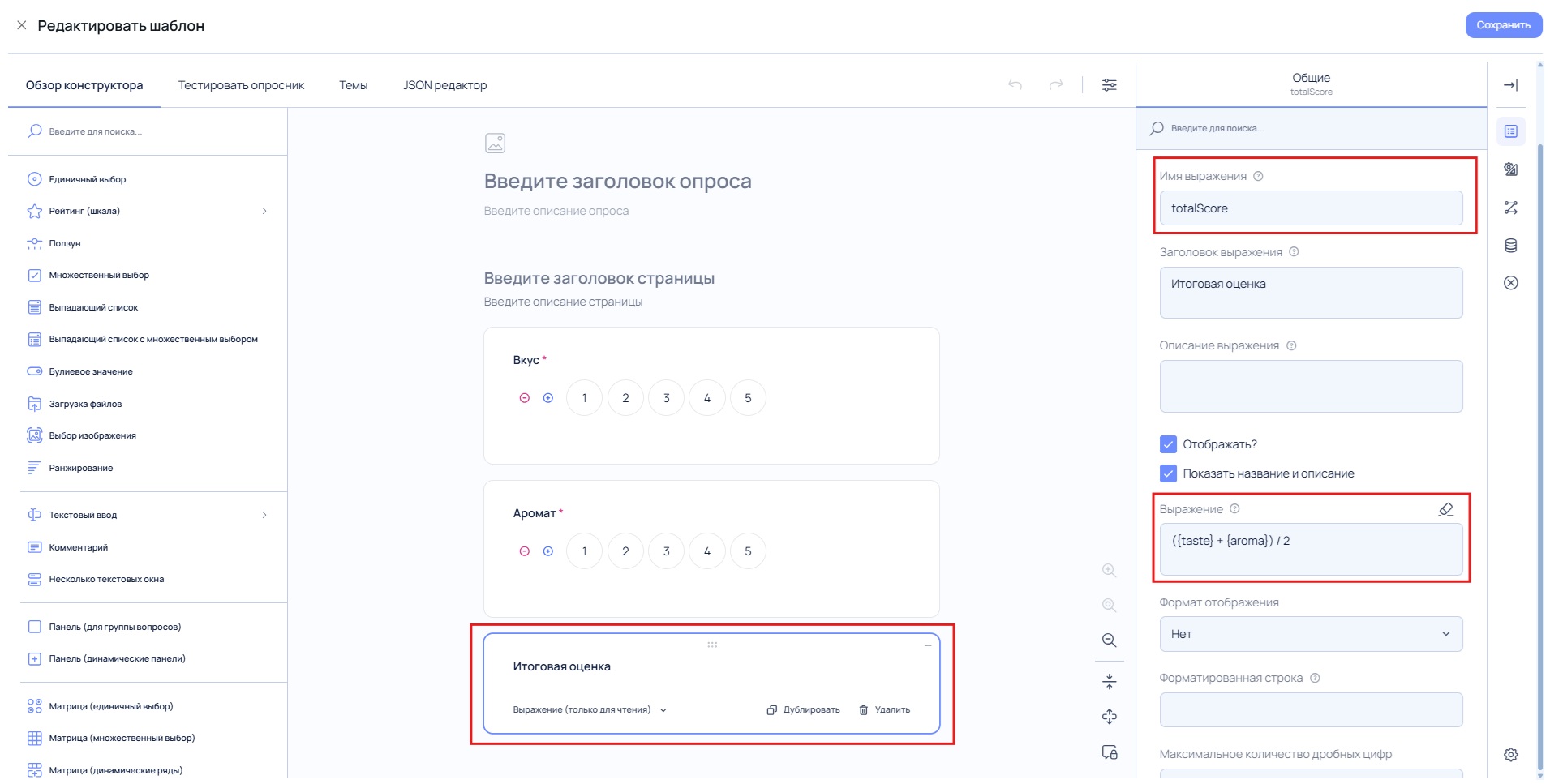Click Удалить on Итоговая оценка
The height and width of the screenshot is (784, 1550).
[884, 710]
